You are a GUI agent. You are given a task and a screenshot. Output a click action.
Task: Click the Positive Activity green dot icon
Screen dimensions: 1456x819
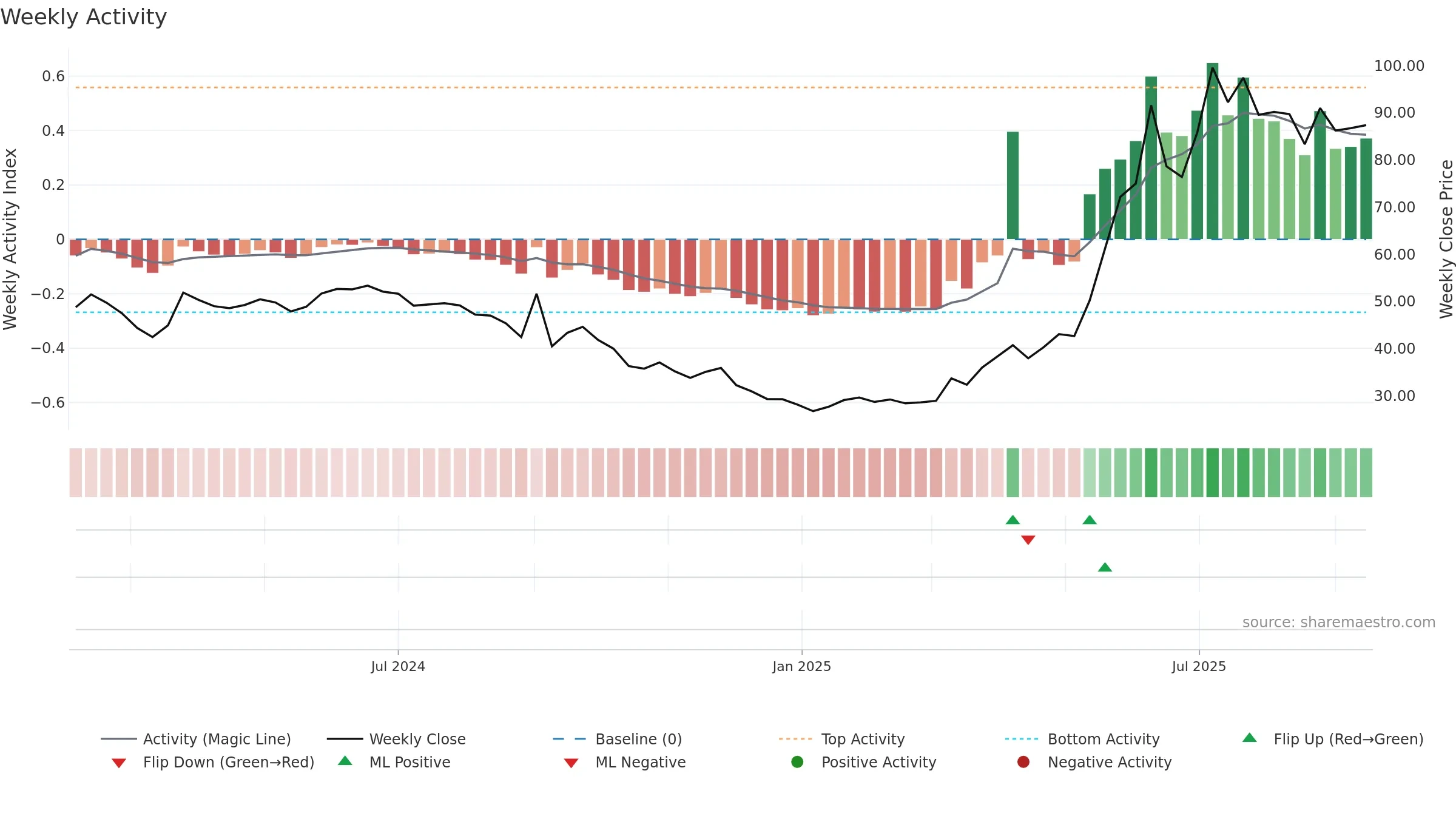pos(797,762)
